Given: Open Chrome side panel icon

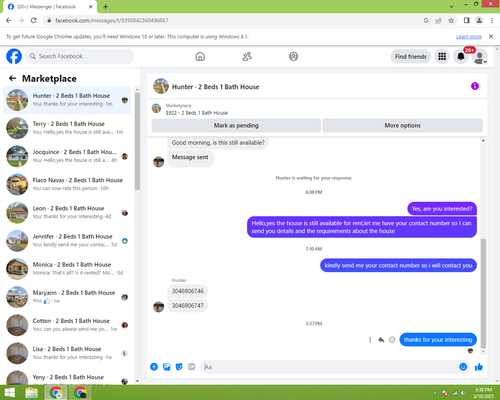Looking at the screenshot, I should tap(467, 20).
